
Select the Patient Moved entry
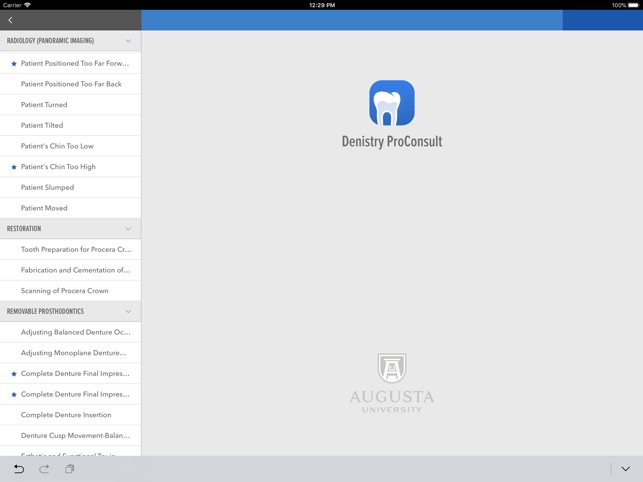coord(71,208)
